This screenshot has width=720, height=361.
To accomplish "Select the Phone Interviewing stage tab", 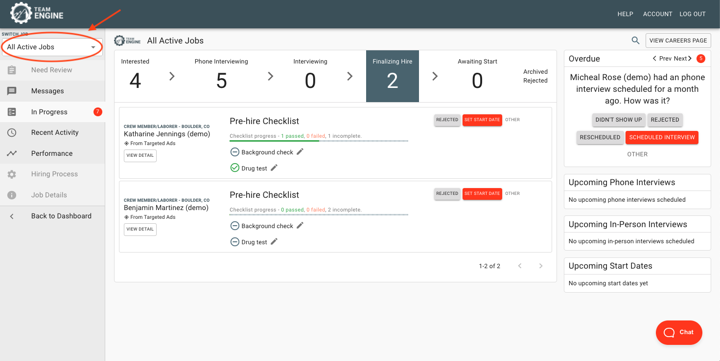I will tap(221, 75).
